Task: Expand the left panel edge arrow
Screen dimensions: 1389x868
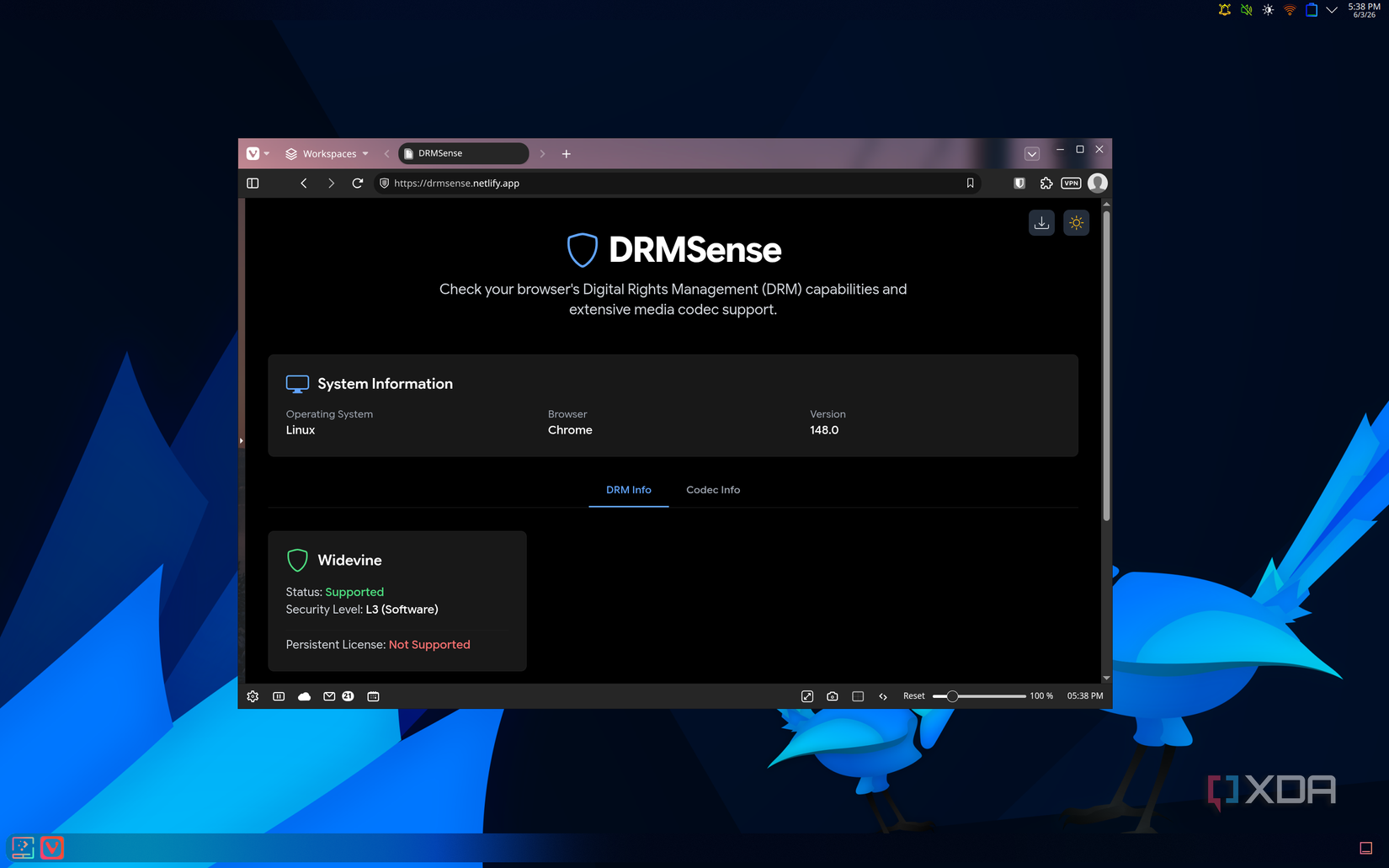Action: 242,440
